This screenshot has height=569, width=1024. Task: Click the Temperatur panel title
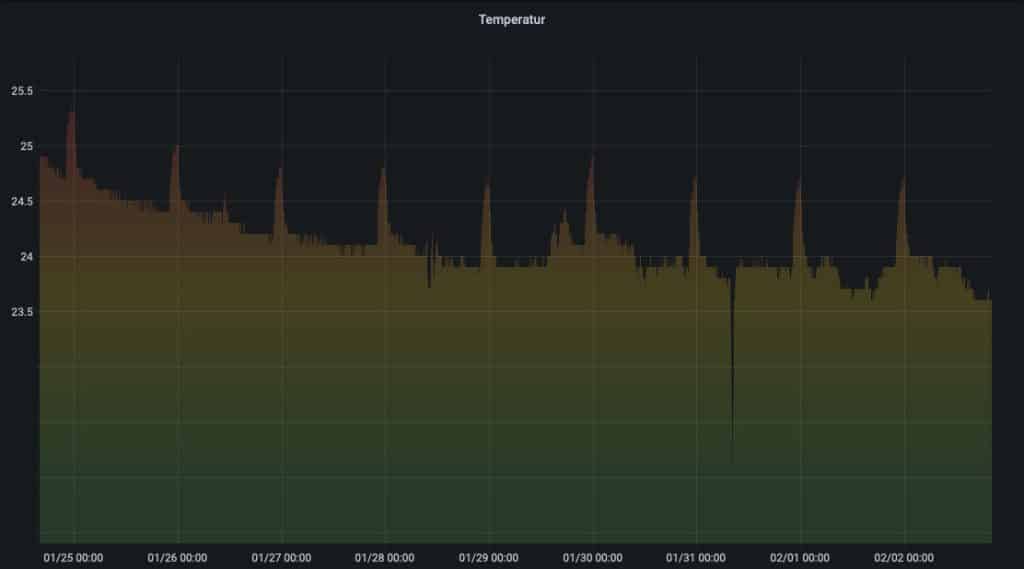point(511,20)
